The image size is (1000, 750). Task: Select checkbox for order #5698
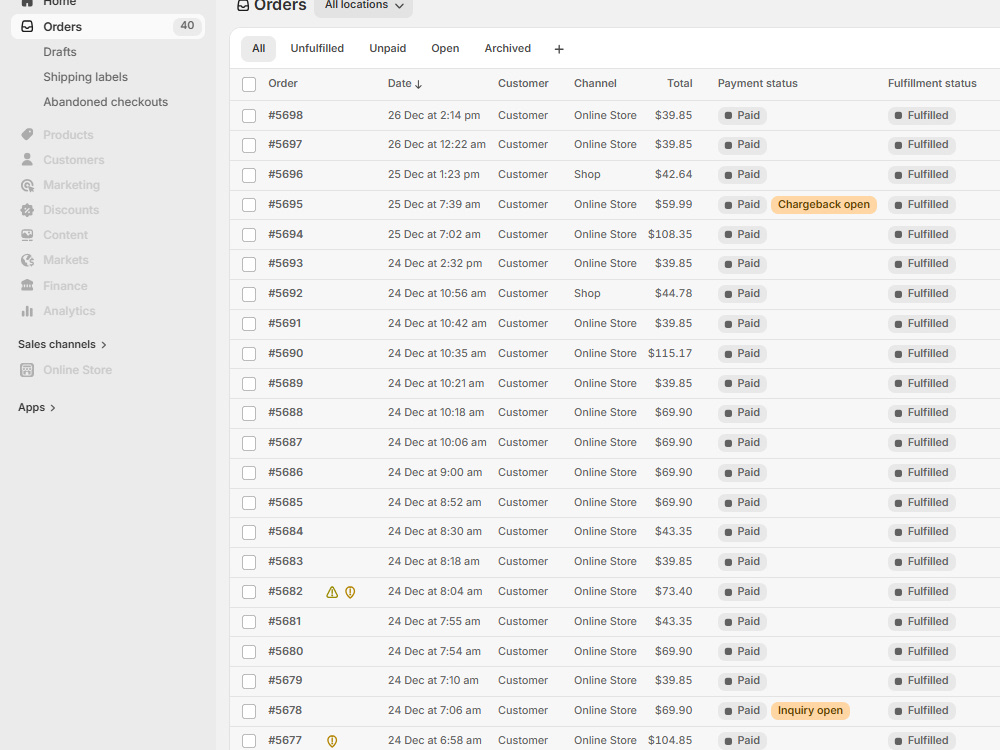pyautogui.click(x=249, y=115)
